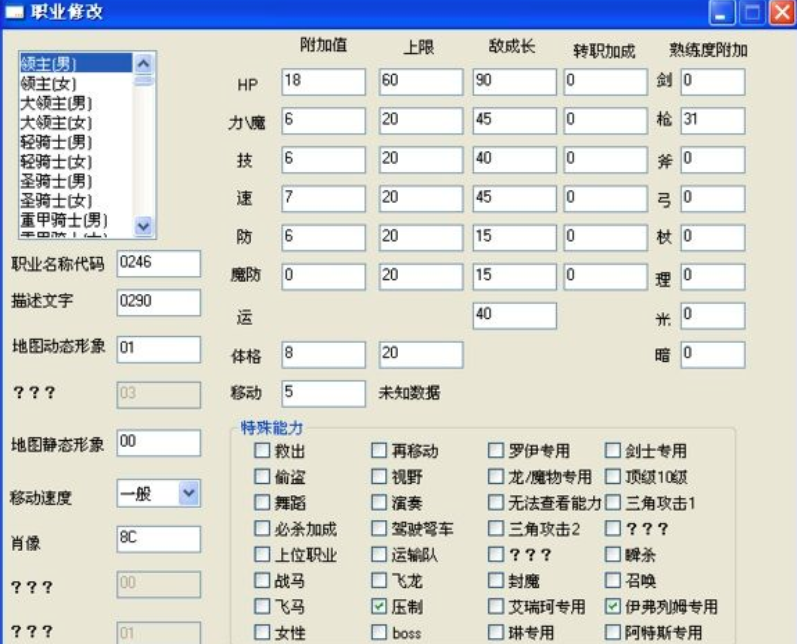Viewport: 797px width, 644px height.
Task: Click the 移动 value field
Action: (323, 393)
